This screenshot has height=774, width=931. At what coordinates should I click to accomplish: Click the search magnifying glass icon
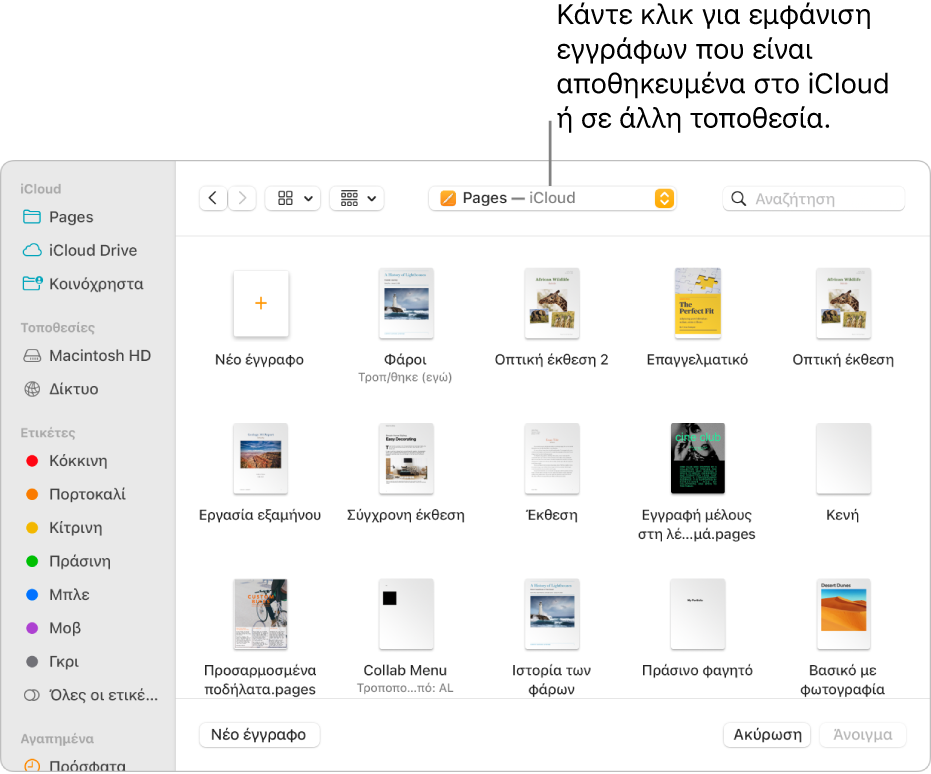[739, 198]
